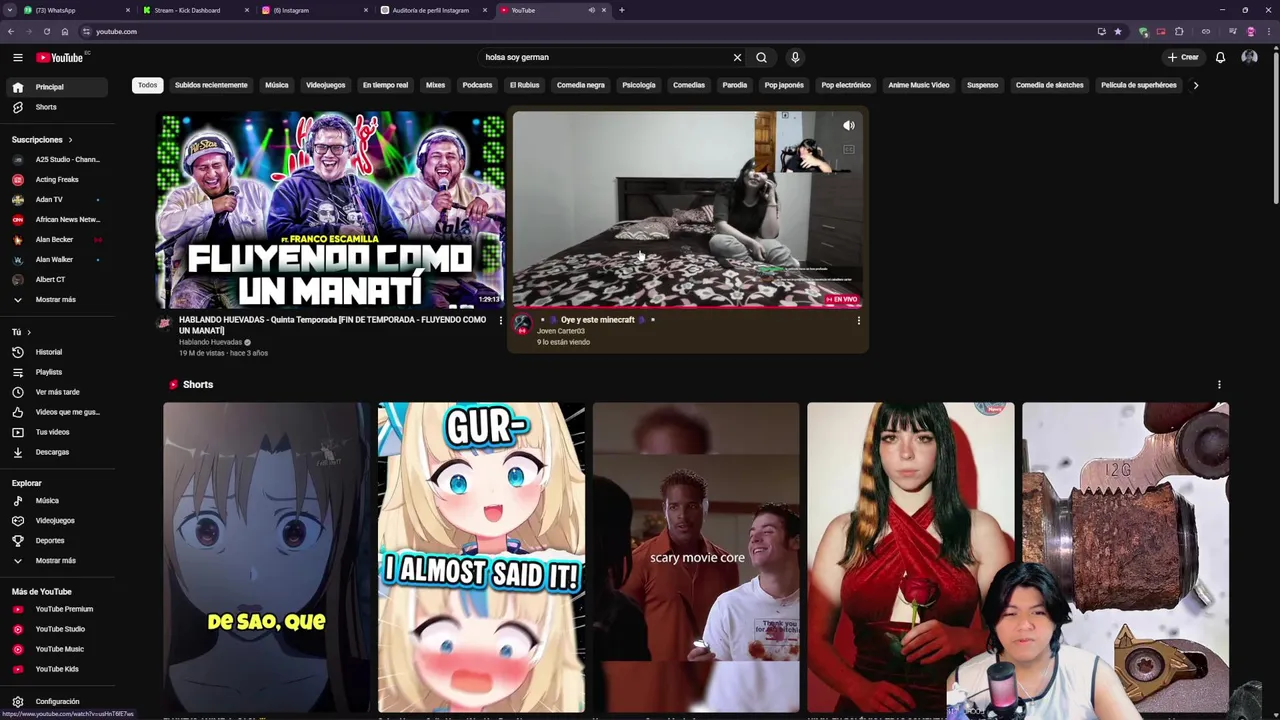Screen dimensions: 1280x720
Task: Open Playlists in sidebar
Action: coord(55,372)
